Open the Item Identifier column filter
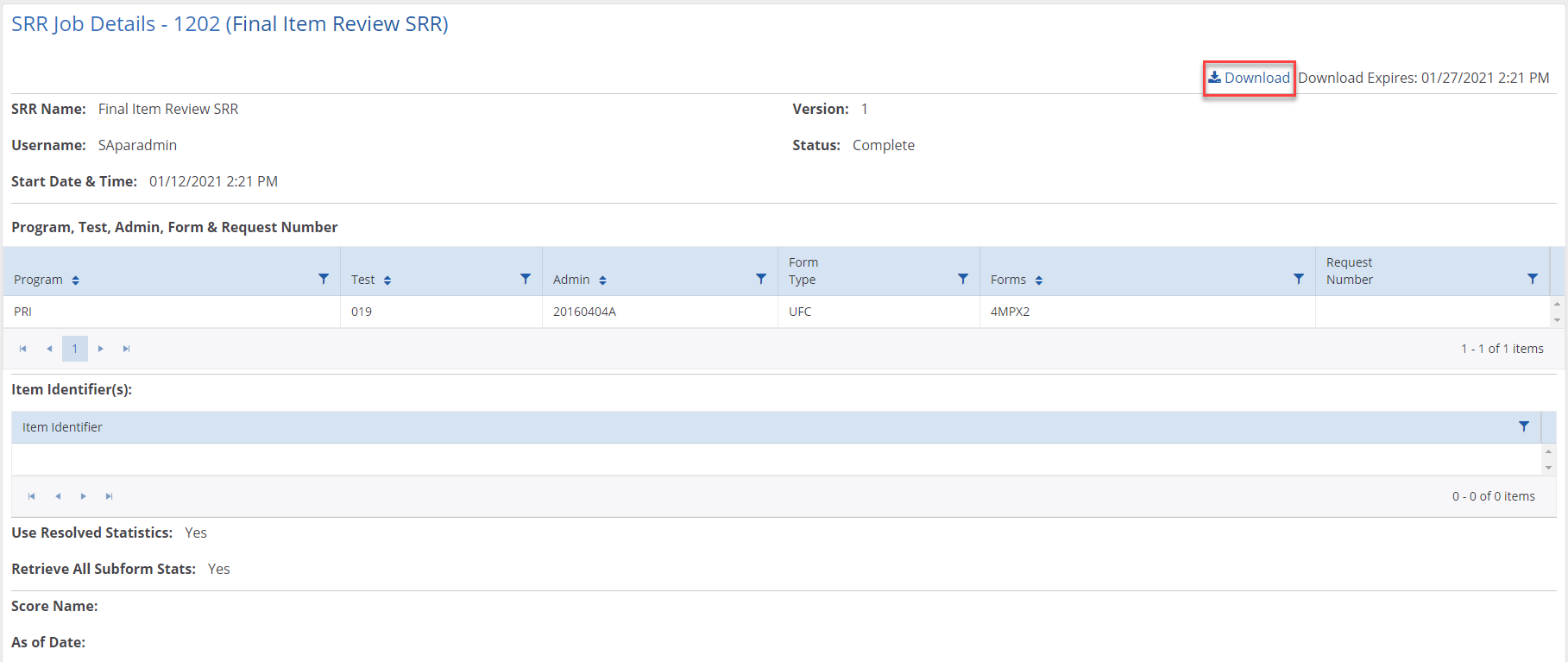Viewport: 1568px width, 662px height. click(1524, 426)
